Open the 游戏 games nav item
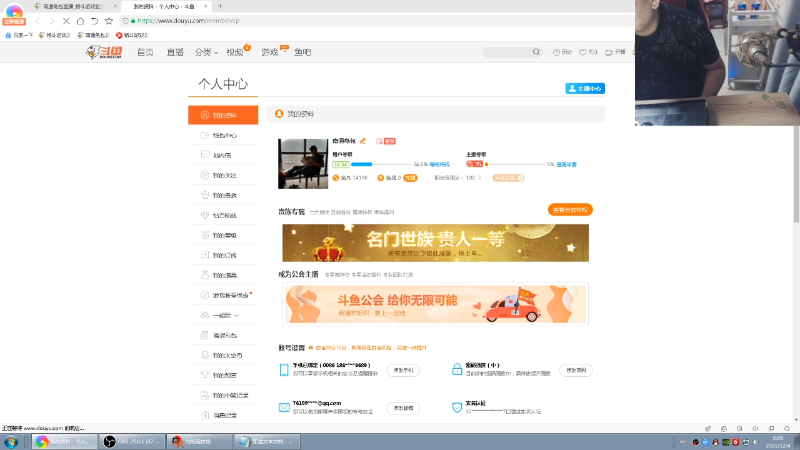This screenshot has height=450, width=800. [x=270, y=52]
